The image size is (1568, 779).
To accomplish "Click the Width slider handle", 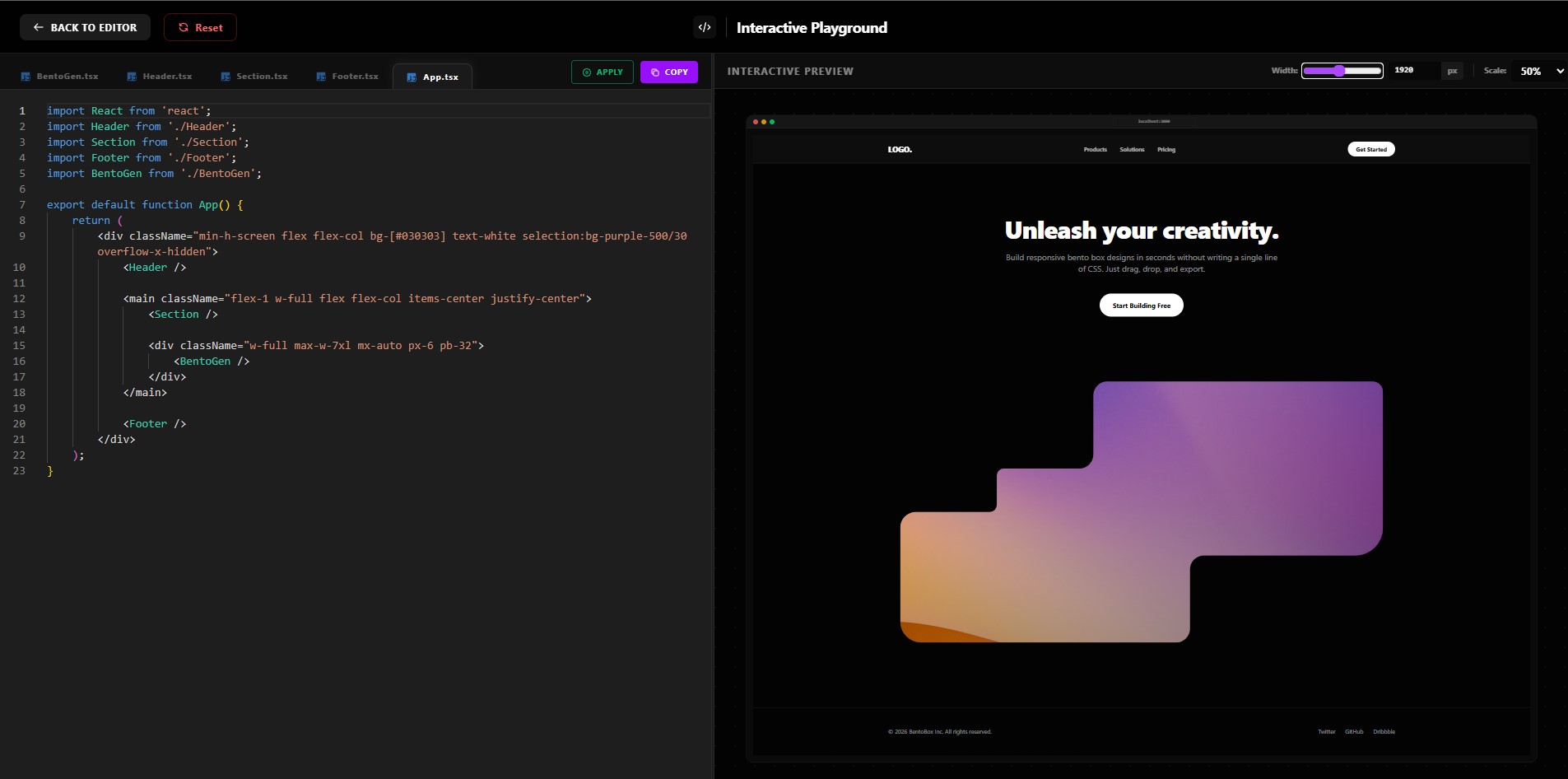I will [1340, 71].
